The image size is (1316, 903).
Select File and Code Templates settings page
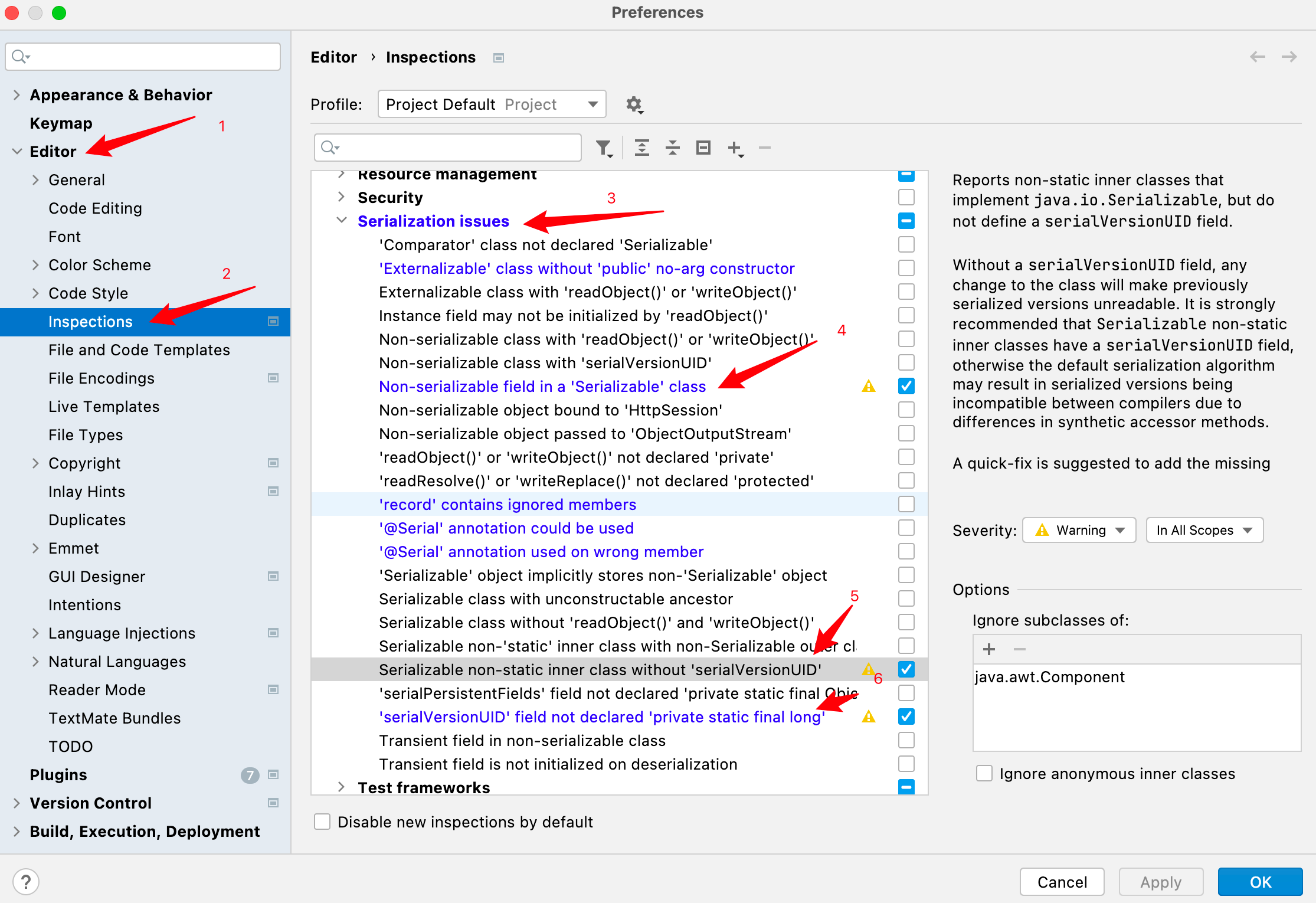tap(139, 350)
